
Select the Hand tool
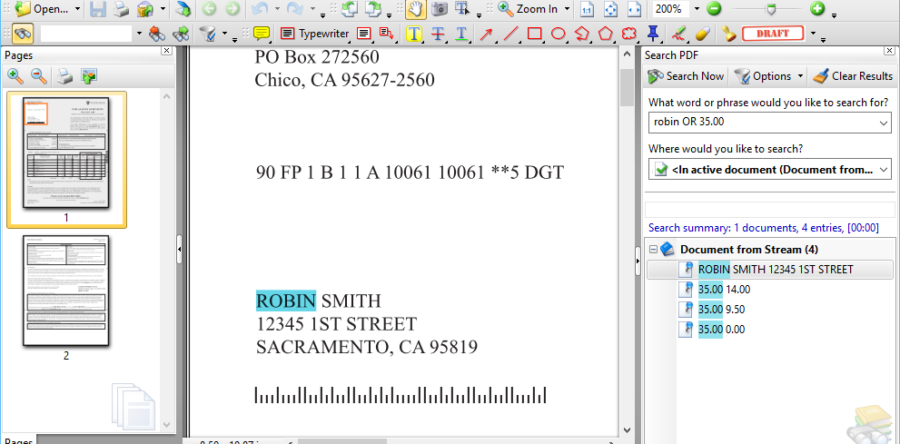coord(415,9)
